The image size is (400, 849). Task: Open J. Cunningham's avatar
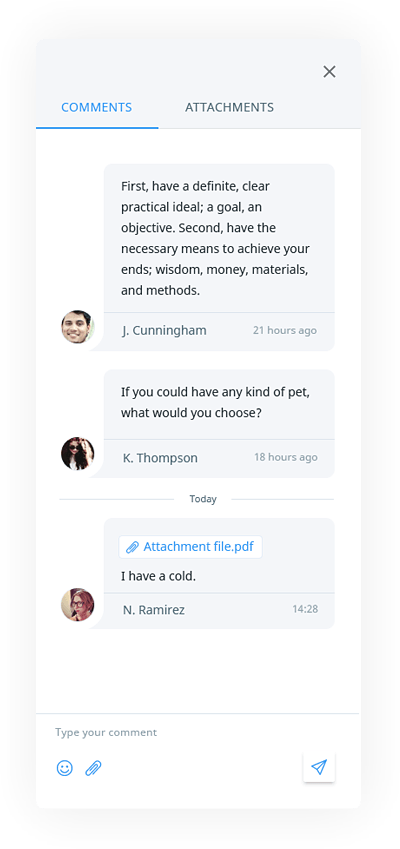[78, 327]
